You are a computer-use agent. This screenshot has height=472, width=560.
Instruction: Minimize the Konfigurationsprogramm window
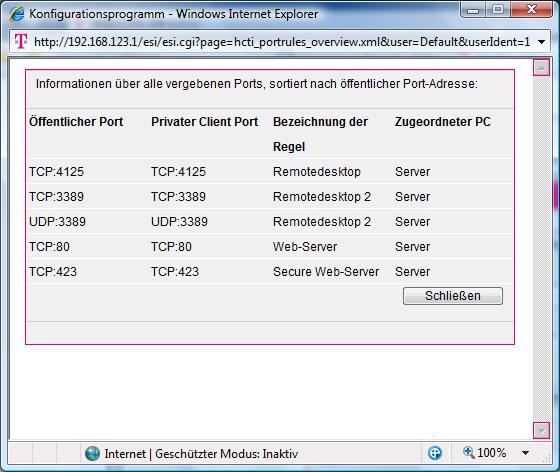pos(473,10)
